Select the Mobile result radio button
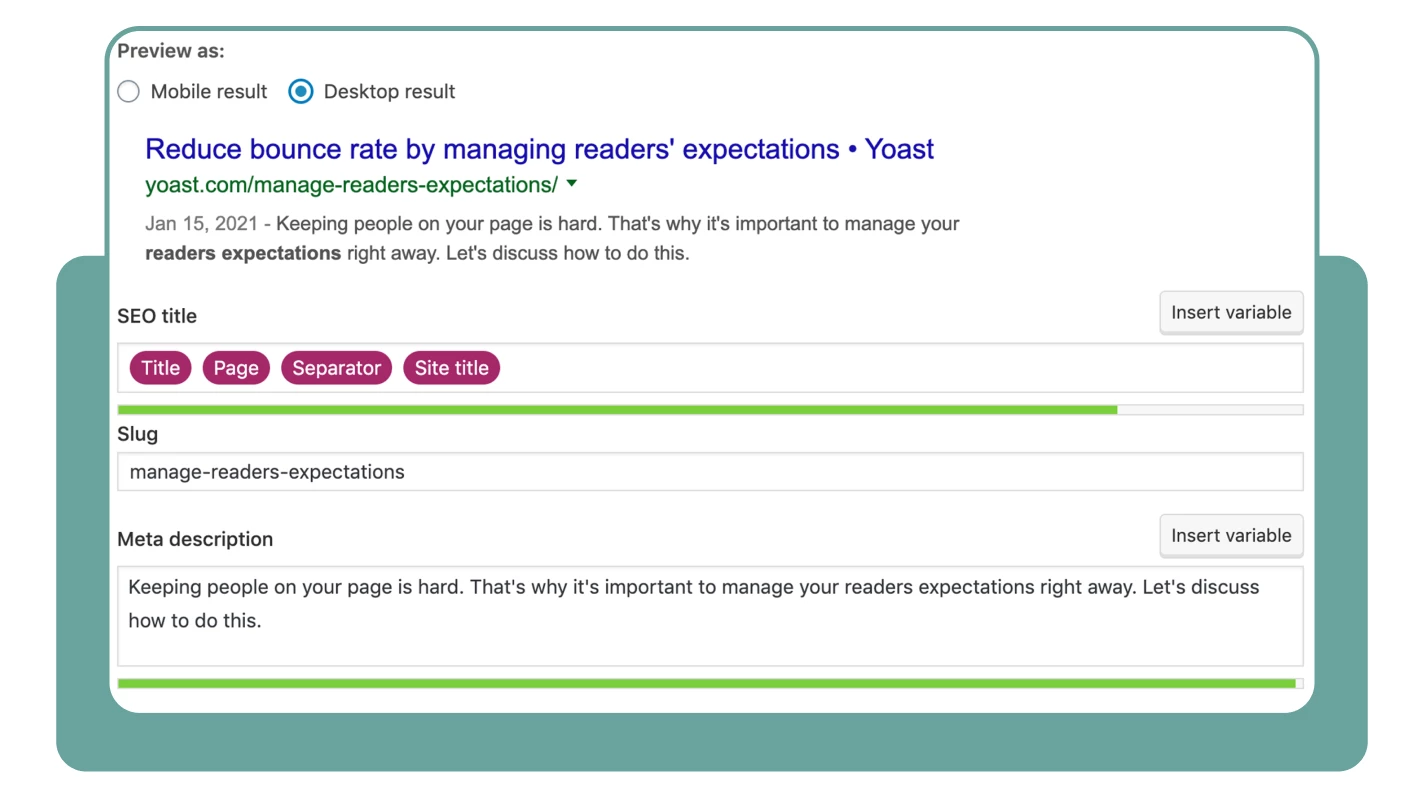 click(x=128, y=92)
